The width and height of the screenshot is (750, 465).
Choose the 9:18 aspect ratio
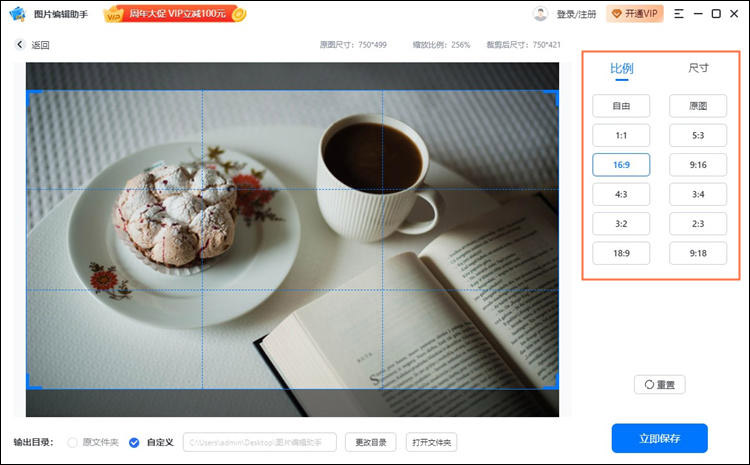point(698,253)
